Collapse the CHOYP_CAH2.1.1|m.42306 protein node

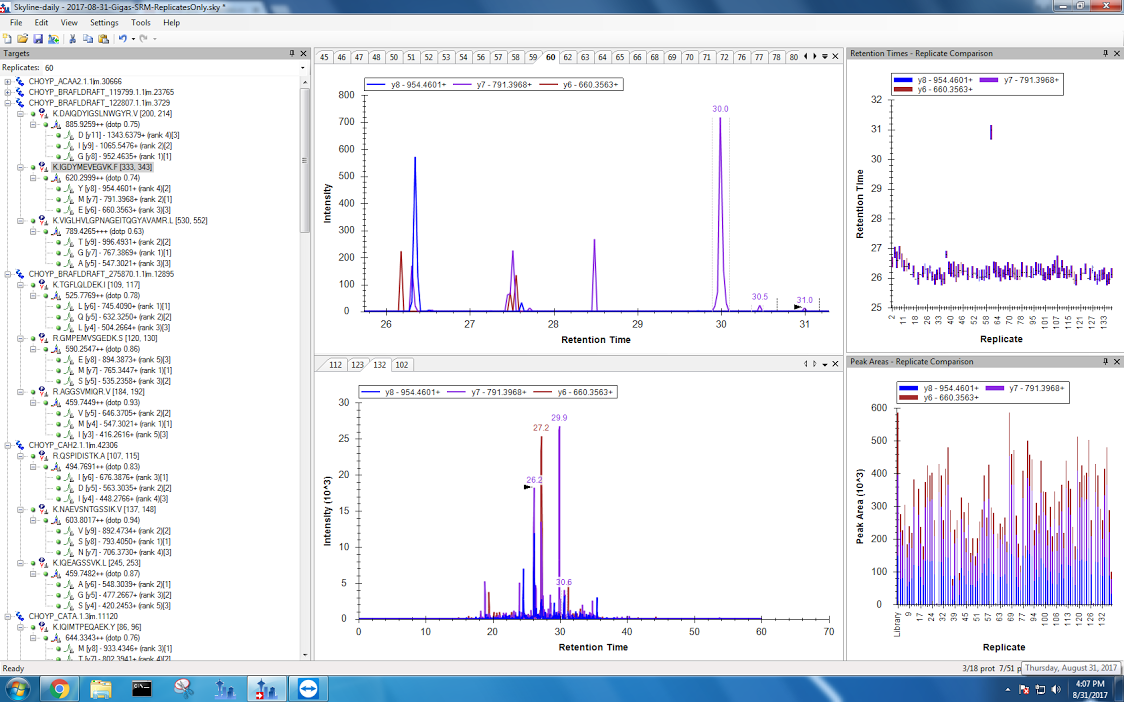[x=8, y=445]
